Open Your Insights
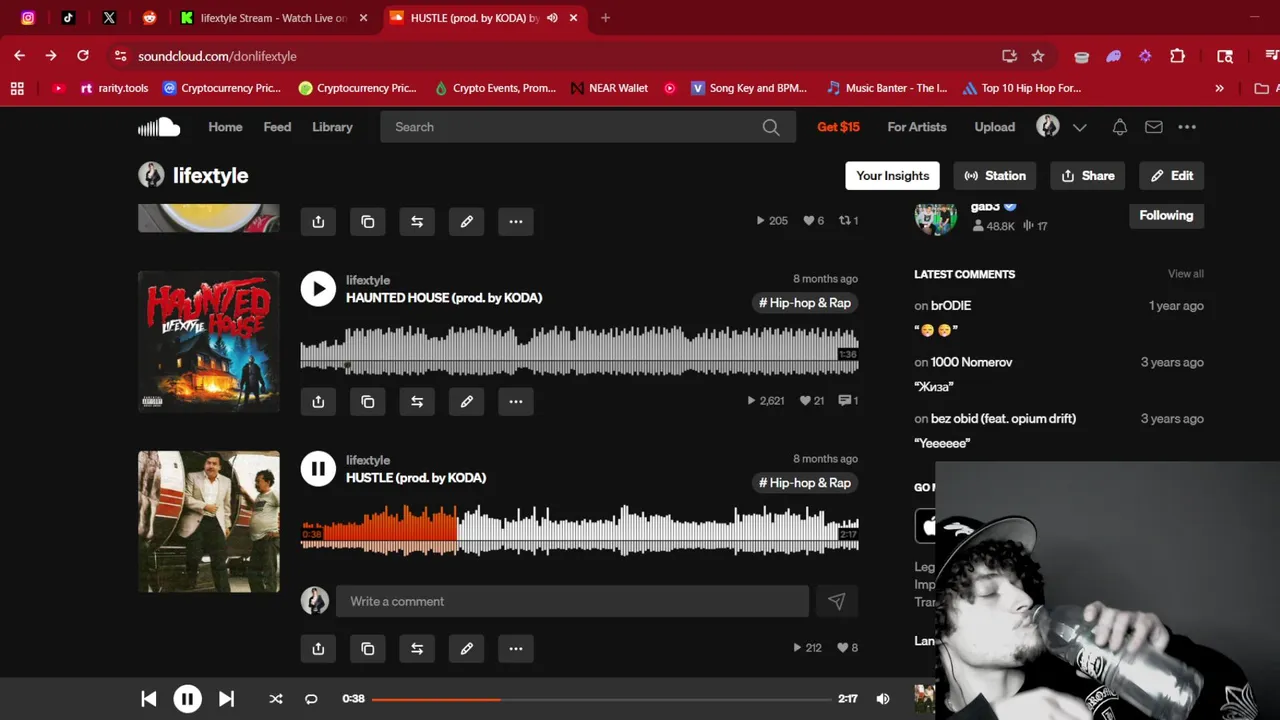 892,175
